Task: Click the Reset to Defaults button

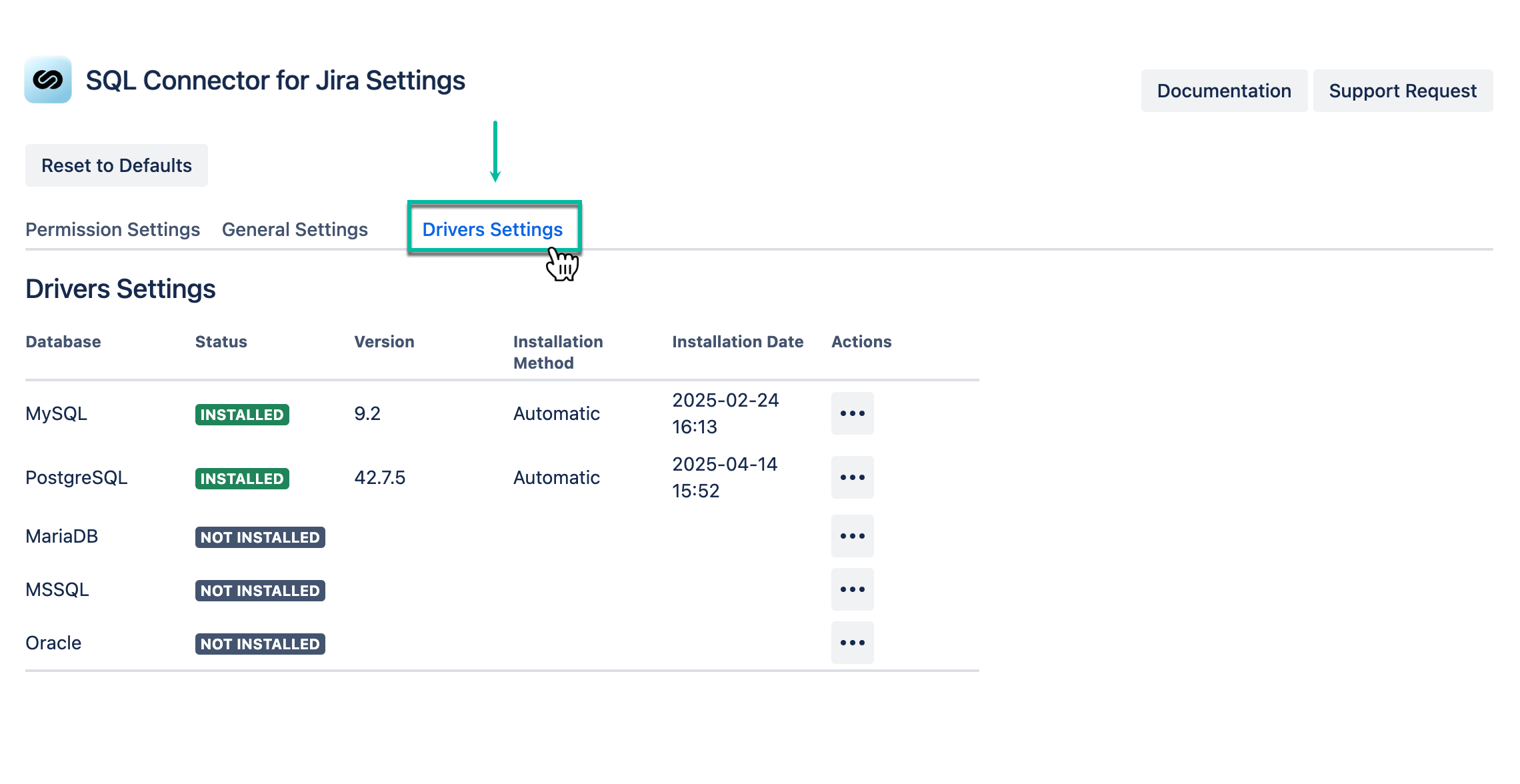Action: point(117,165)
